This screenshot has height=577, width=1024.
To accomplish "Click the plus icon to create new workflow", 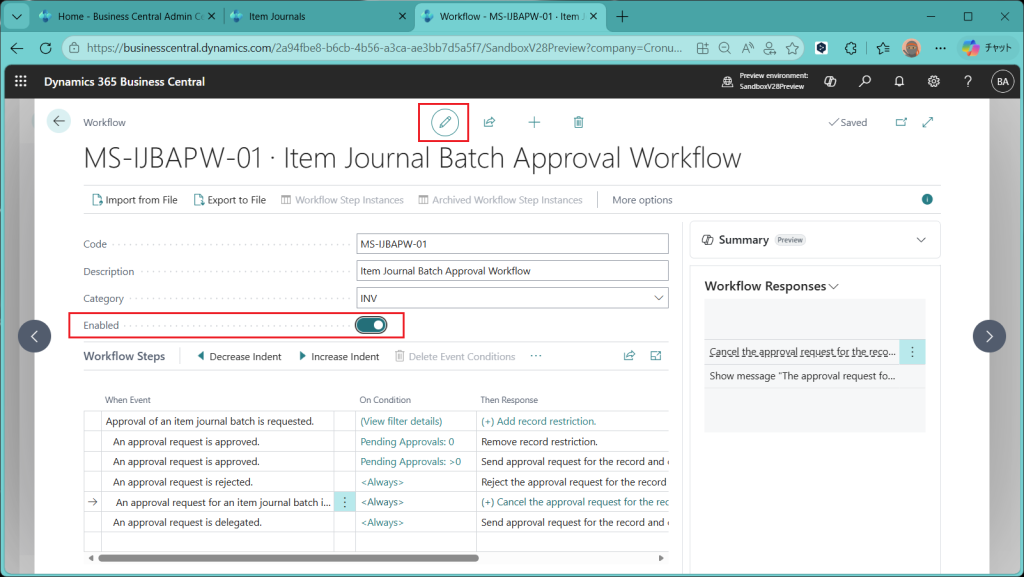I will (x=534, y=122).
